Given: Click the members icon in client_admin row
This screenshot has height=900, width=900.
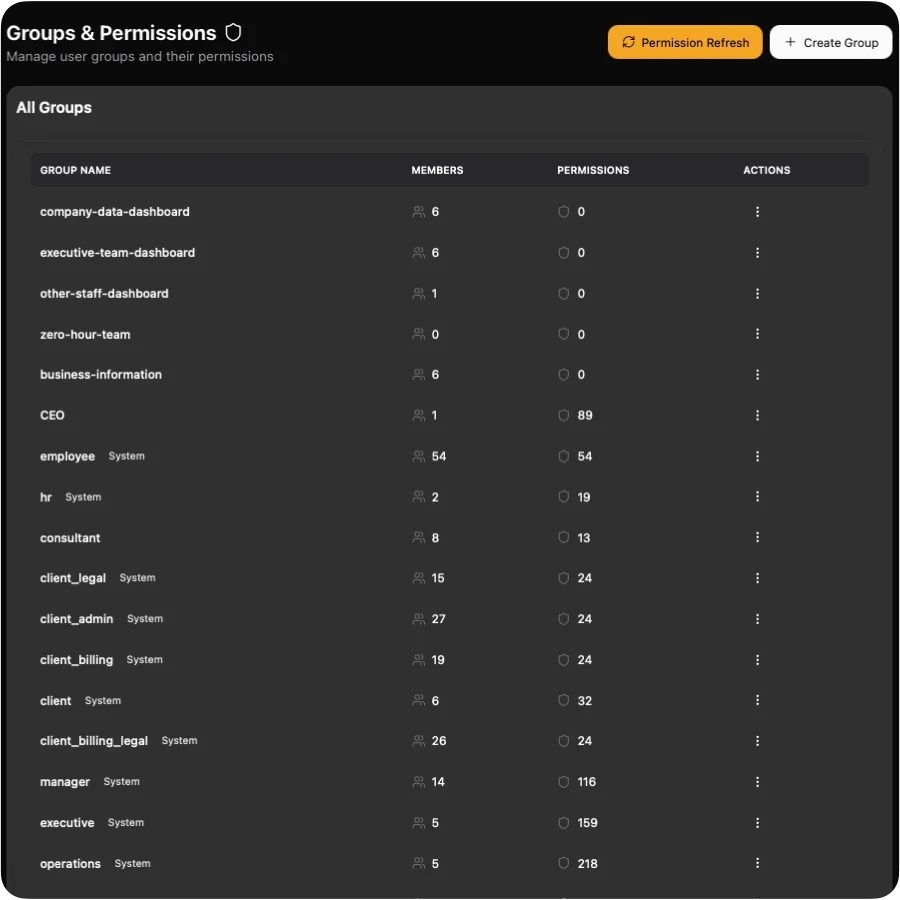Looking at the screenshot, I should pos(419,619).
